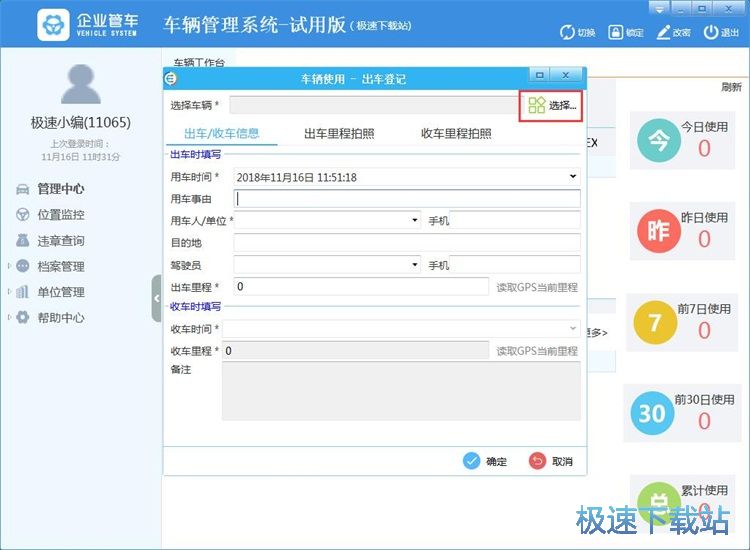The width and height of the screenshot is (750, 550).
Task: Switch to 出车/收车信息 tab
Action: 221,133
